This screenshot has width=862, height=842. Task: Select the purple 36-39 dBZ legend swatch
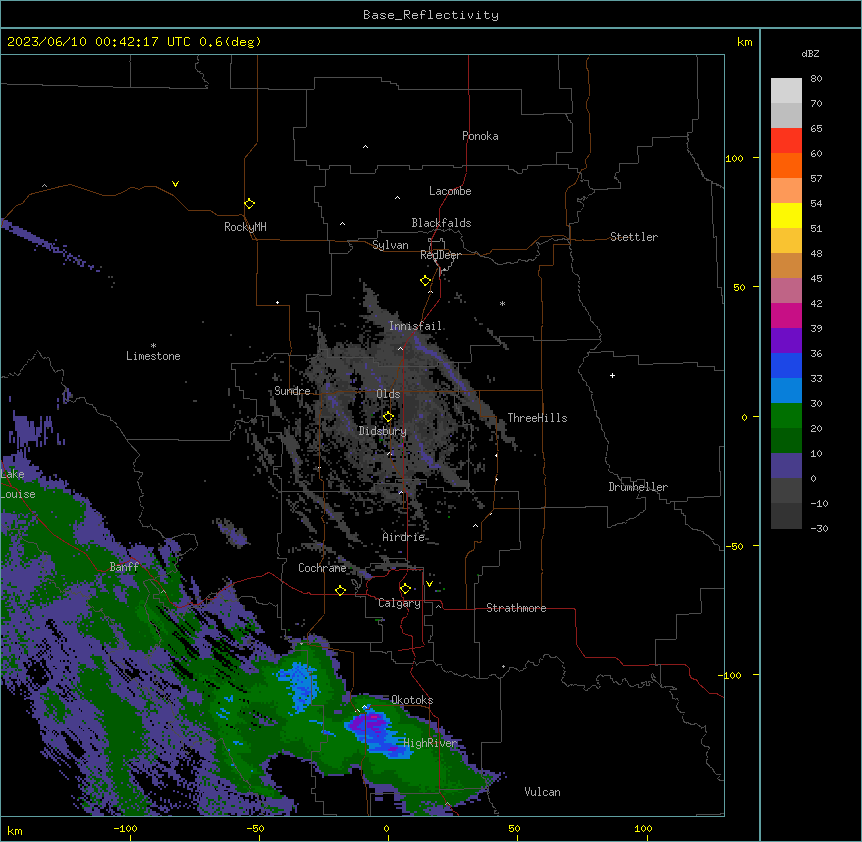point(786,341)
